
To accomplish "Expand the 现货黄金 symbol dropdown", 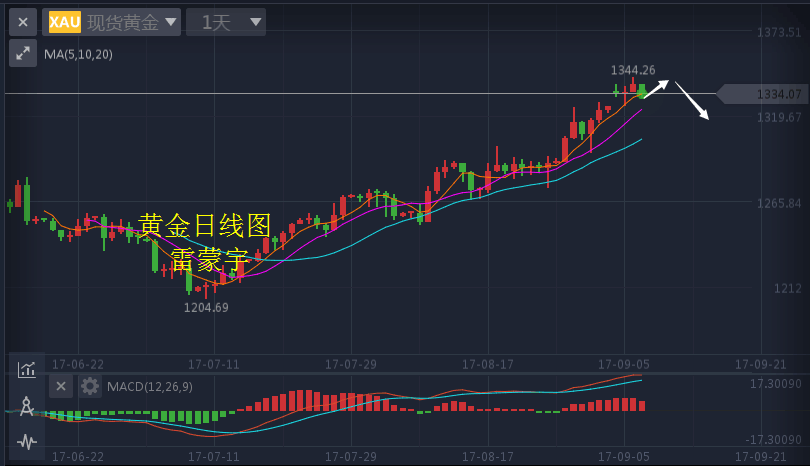I will pos(171,22).
